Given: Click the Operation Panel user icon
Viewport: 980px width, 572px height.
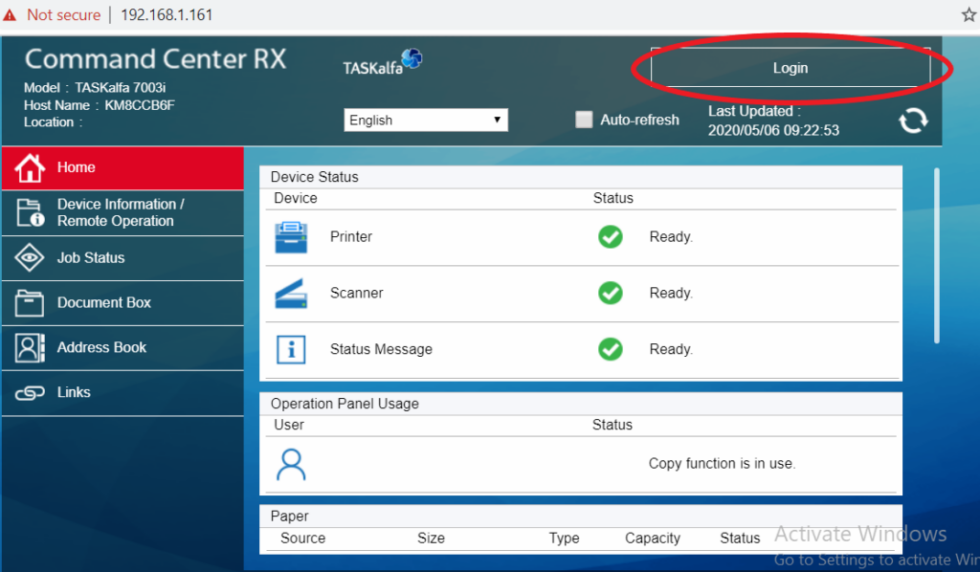Looking at the screenshot, I should [291, 464].
